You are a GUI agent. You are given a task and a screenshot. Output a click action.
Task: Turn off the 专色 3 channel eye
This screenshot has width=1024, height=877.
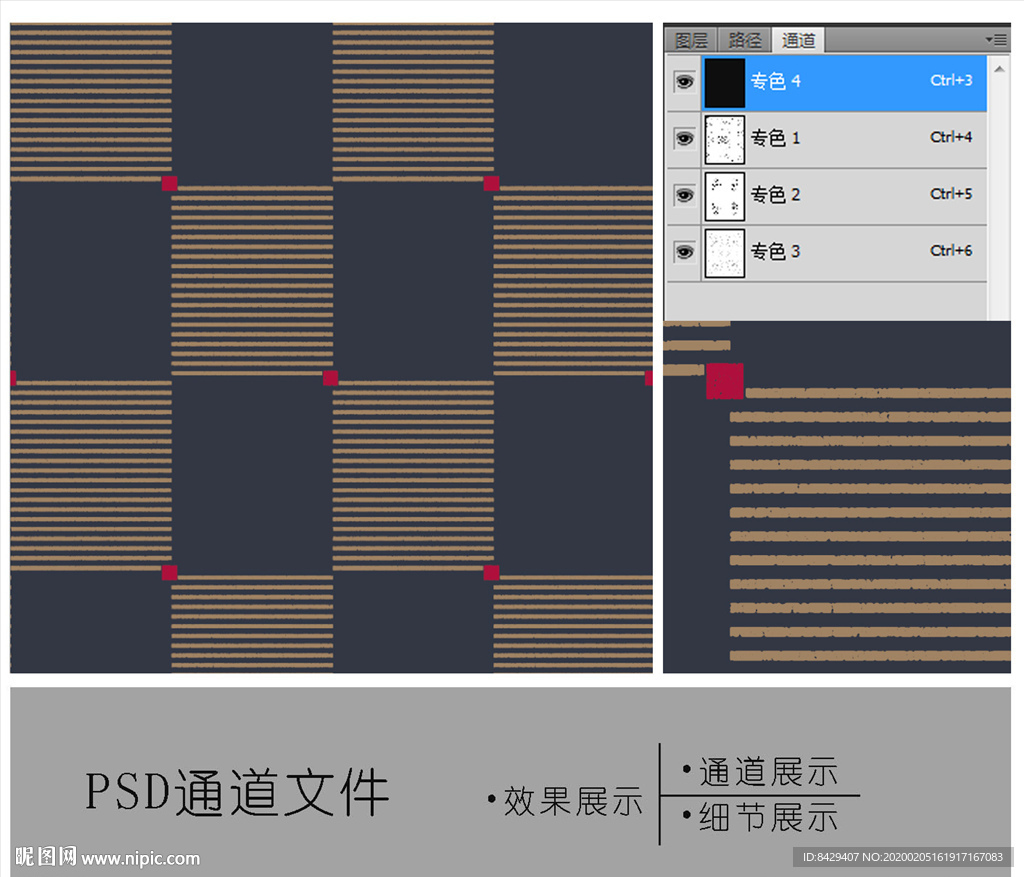[684, 253]
